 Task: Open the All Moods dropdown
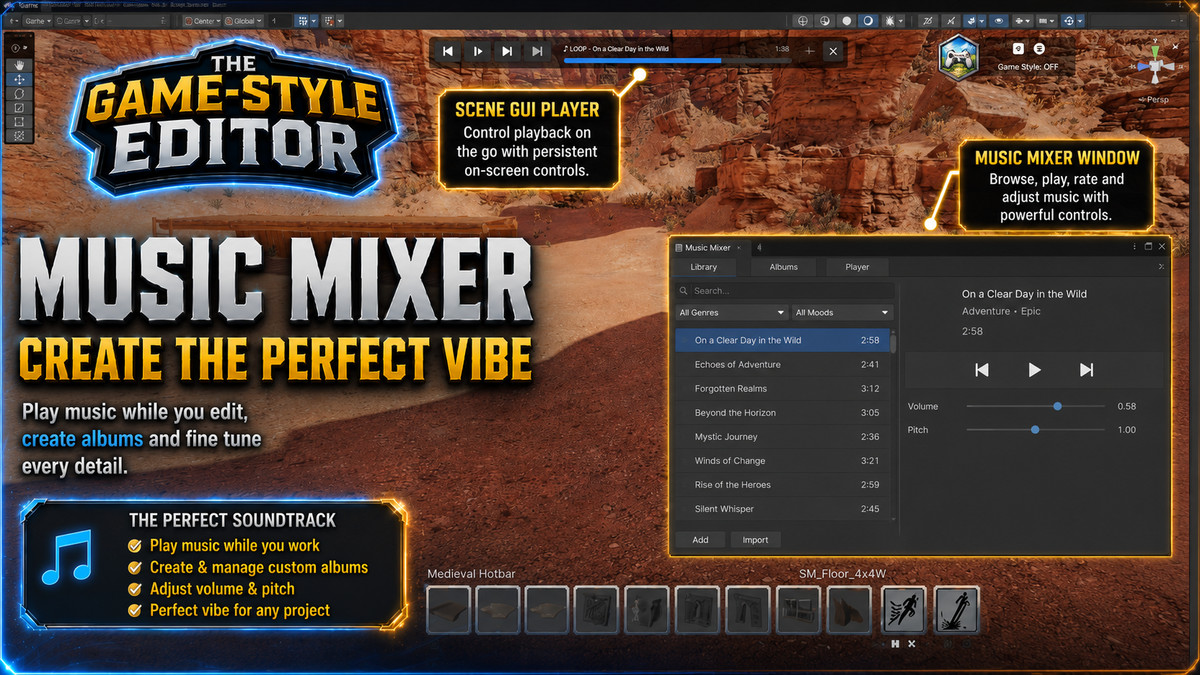(841, 313)
